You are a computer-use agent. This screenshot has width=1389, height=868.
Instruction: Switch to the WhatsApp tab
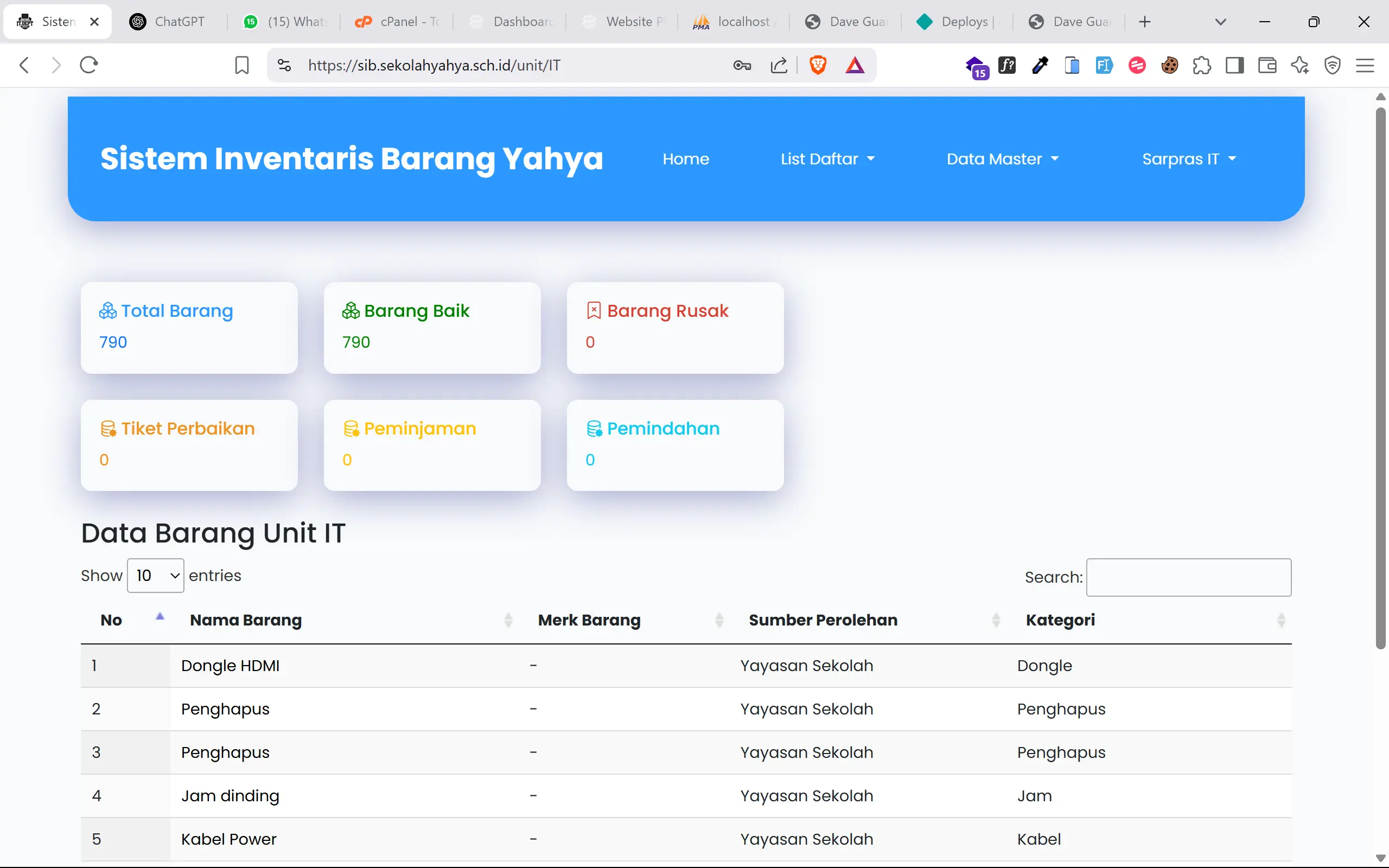coord(285,22)
